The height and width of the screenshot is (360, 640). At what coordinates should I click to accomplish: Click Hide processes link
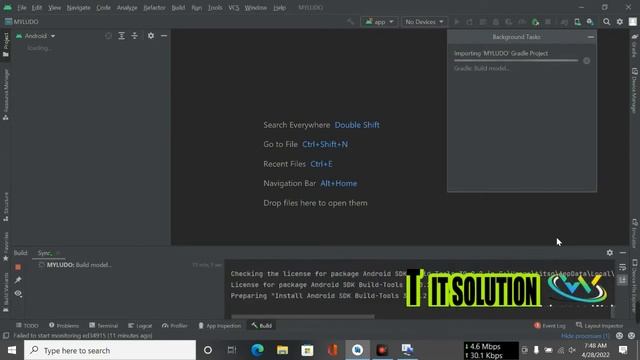point(585,336)
